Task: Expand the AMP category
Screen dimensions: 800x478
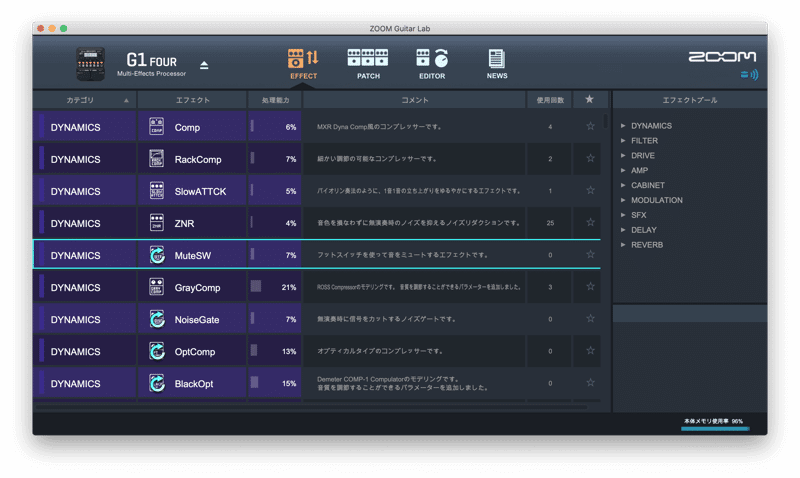Action: click(x=623, y=170)
